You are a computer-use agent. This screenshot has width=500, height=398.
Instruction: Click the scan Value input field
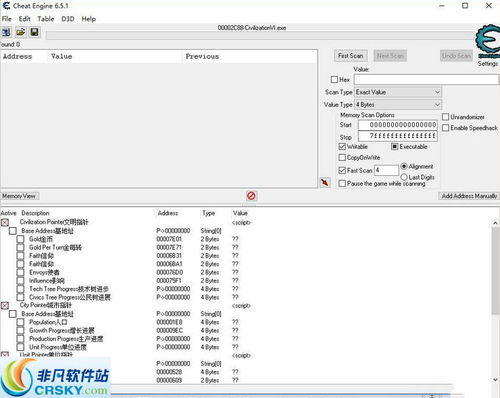[426, 80]
